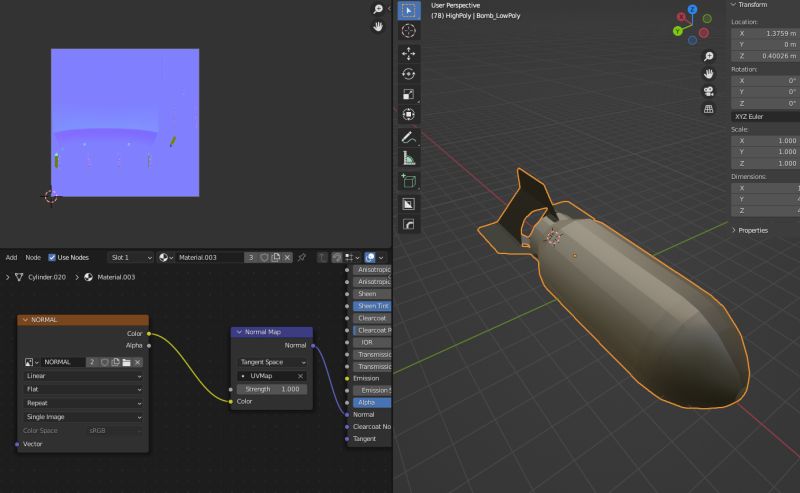800x493 pixels.
Task: Adjust the Sheen Tint slider
Action: 372,306
